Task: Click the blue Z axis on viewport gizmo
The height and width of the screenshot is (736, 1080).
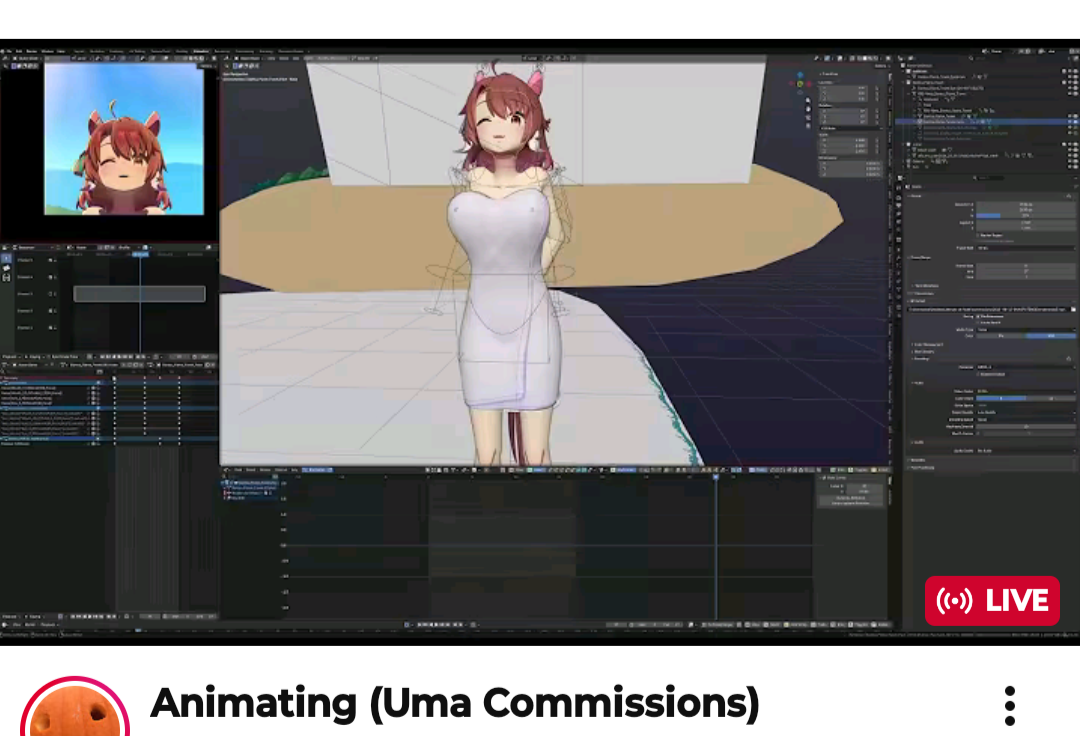Action: click(800, 74)
